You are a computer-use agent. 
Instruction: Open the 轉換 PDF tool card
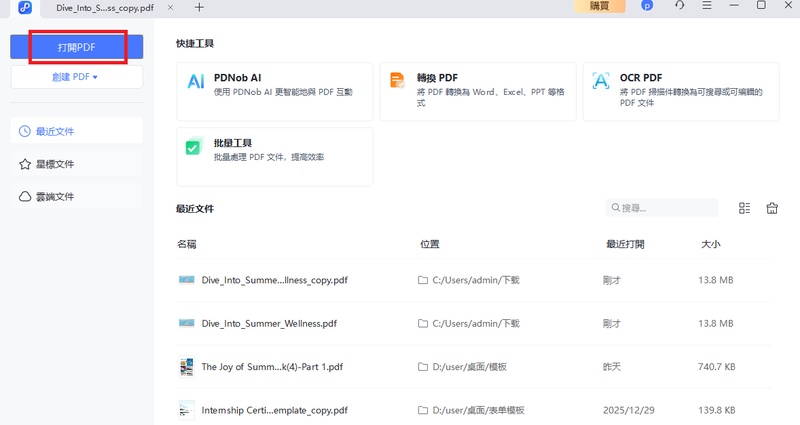point(478,91)
